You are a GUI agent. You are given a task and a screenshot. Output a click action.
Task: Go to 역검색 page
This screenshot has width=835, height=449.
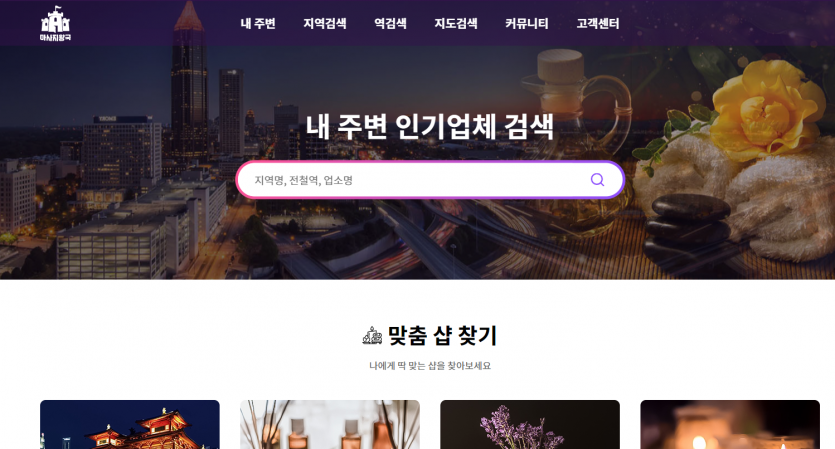[x=390, y=23]
